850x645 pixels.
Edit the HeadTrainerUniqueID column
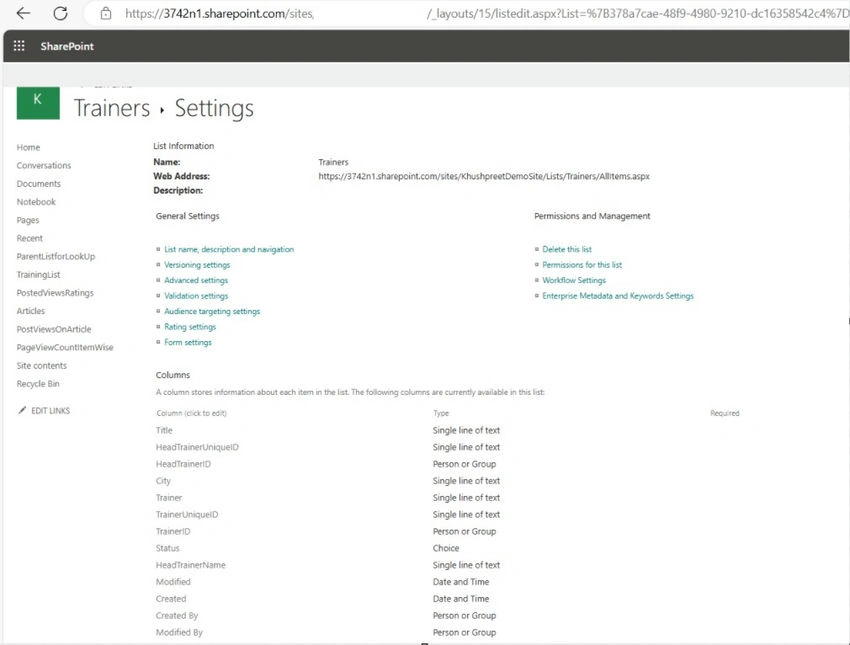(197, 447)
